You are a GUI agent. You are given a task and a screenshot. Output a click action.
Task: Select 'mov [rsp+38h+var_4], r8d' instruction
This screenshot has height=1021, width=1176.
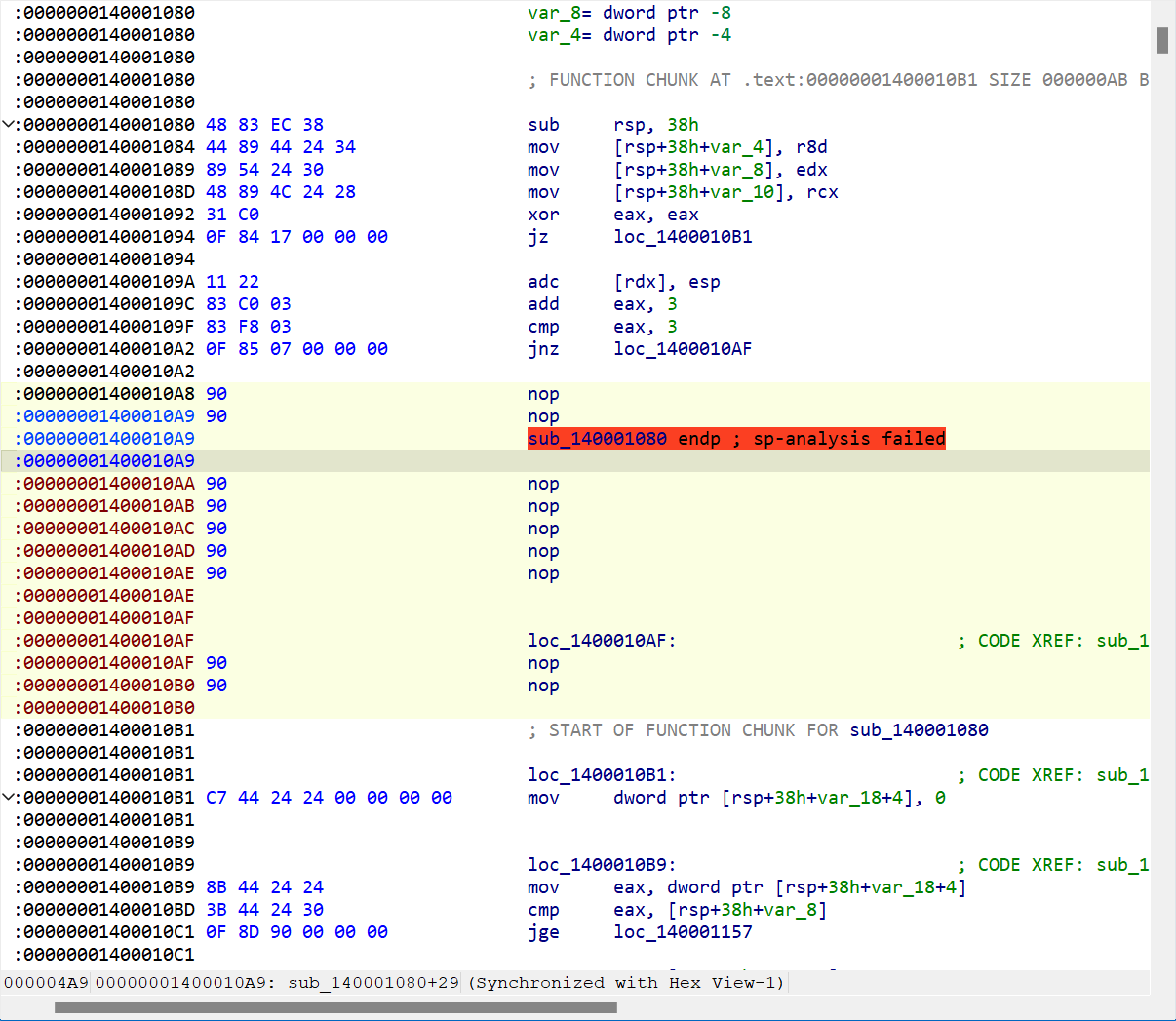(x=678, y=147)
